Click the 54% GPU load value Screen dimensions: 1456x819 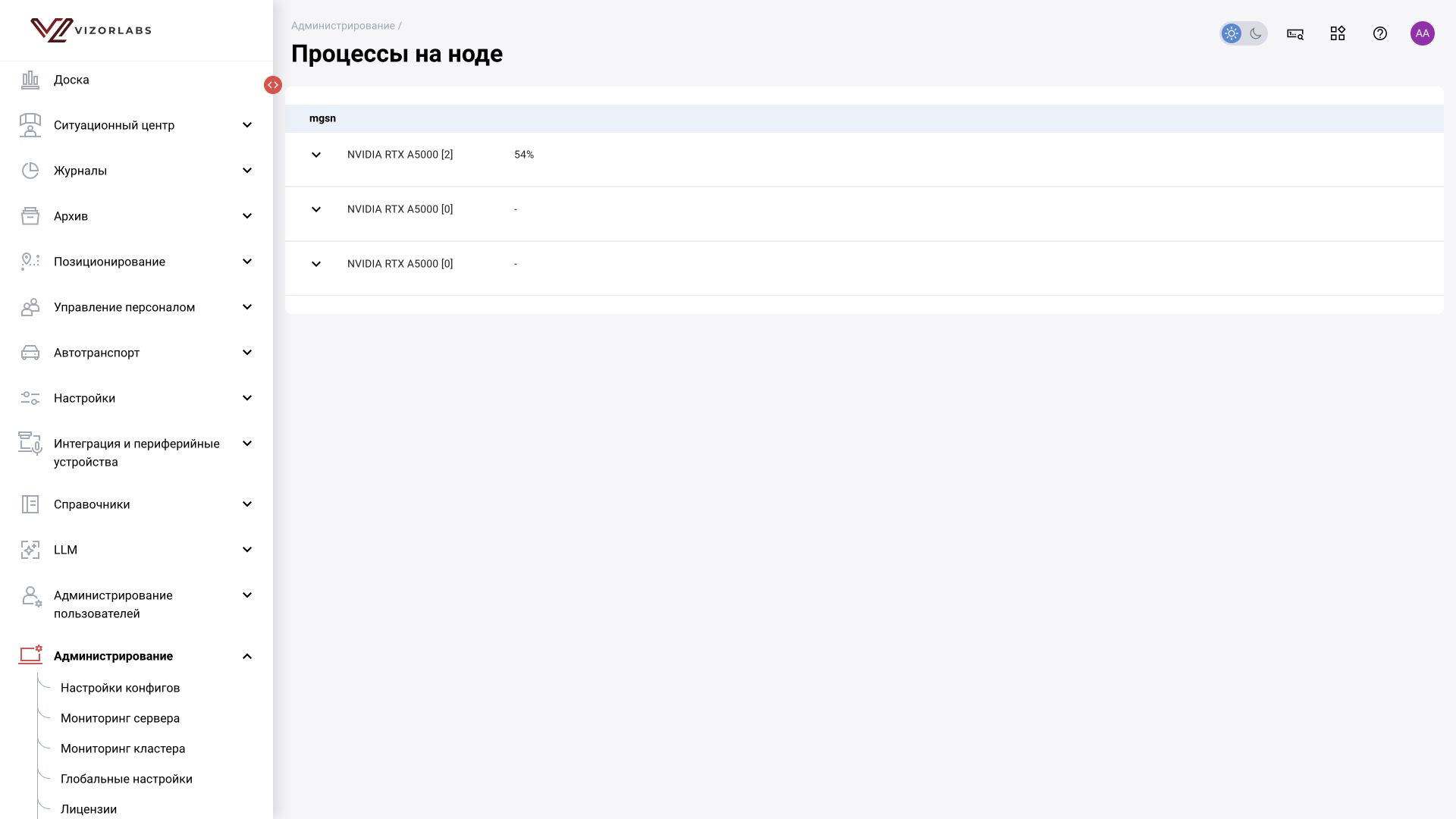click(524, 155)
